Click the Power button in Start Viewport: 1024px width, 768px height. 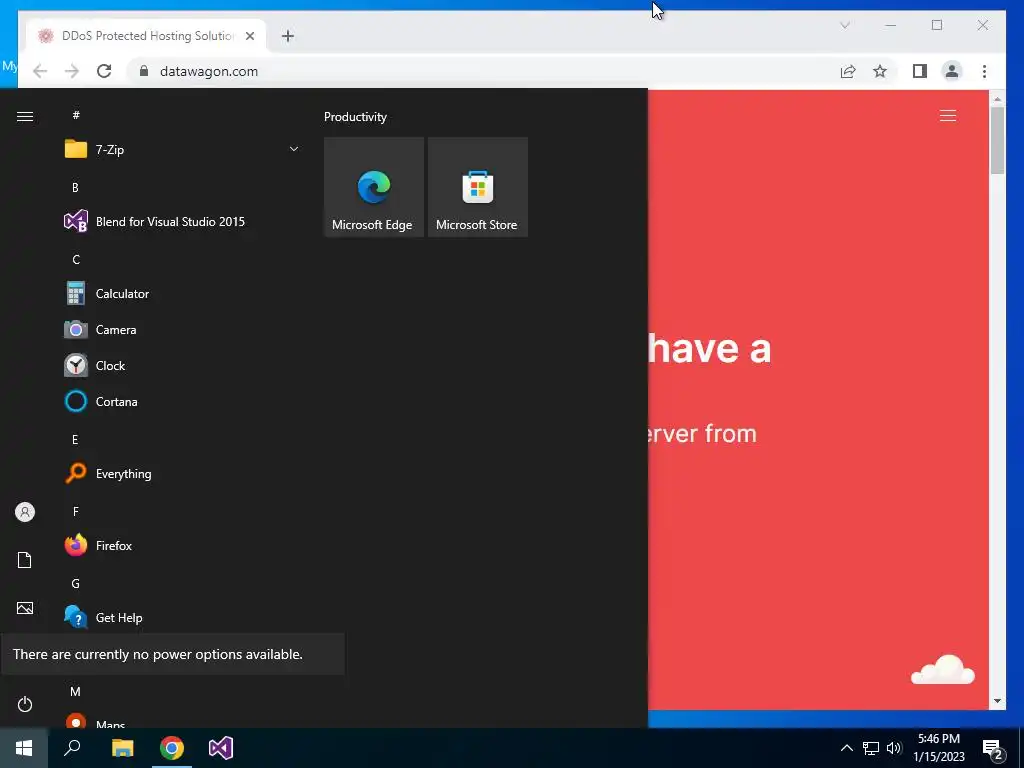tap(25, 704)
